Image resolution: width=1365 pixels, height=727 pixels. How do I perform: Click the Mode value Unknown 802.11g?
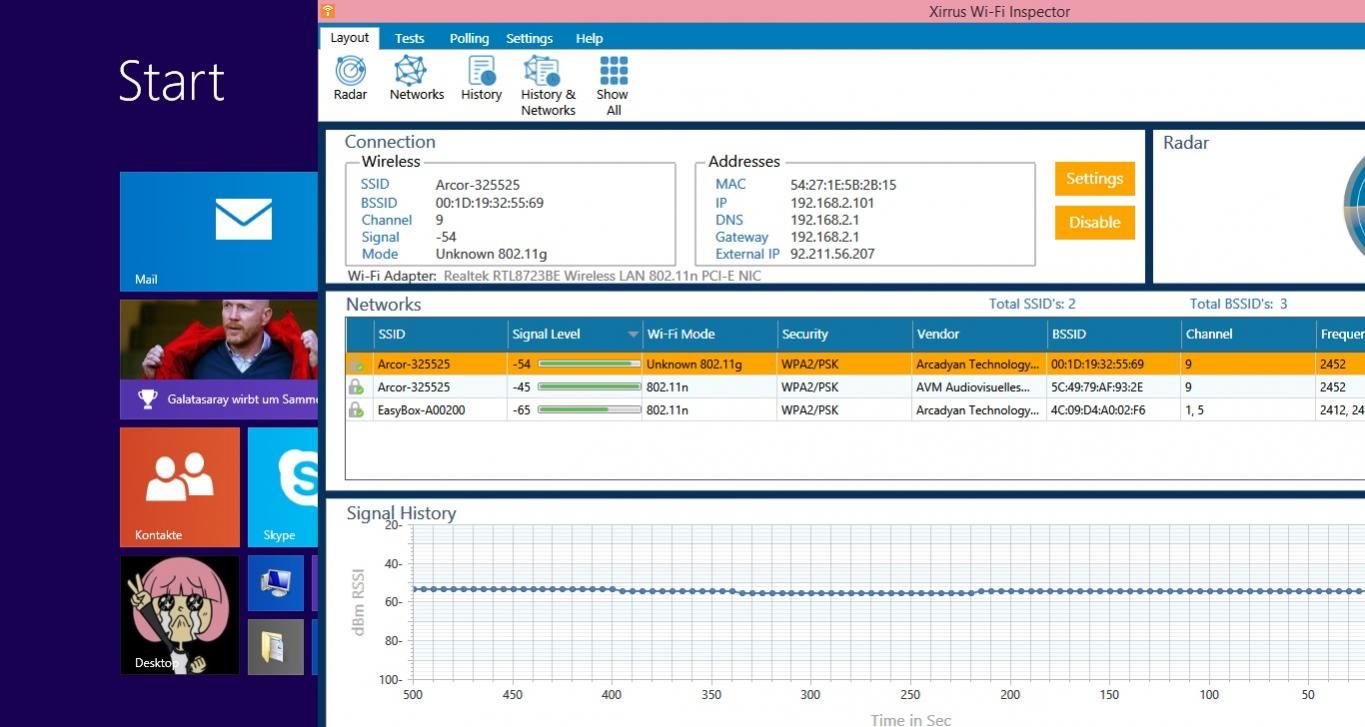(491, 254)
